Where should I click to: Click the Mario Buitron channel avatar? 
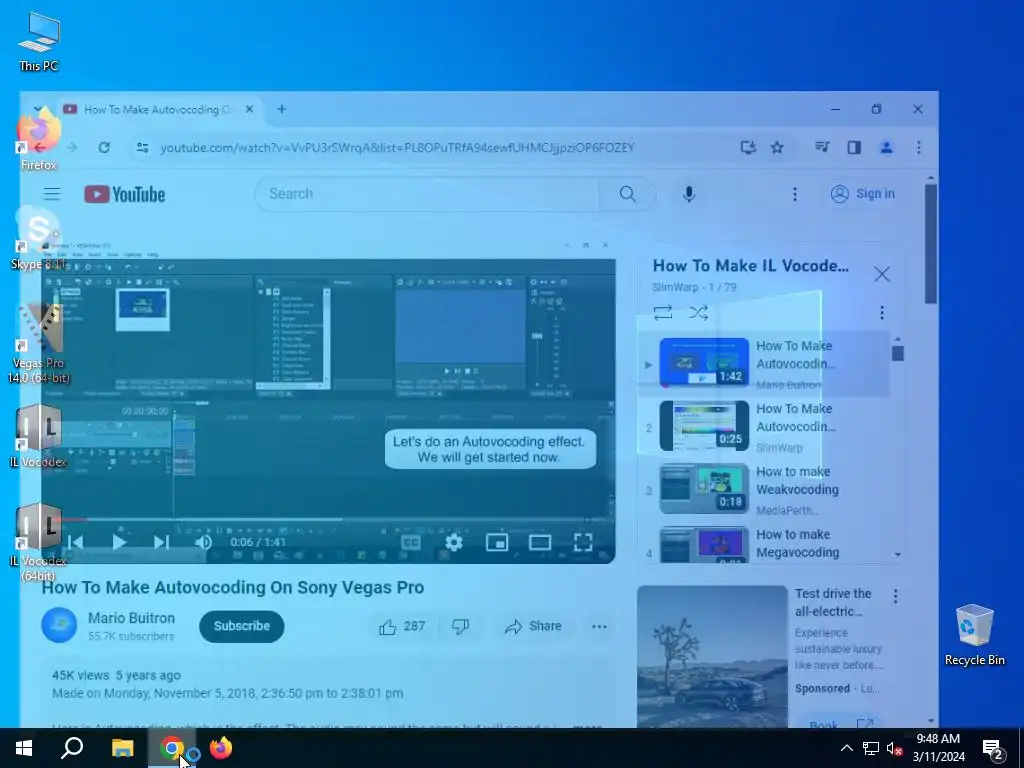59,625
